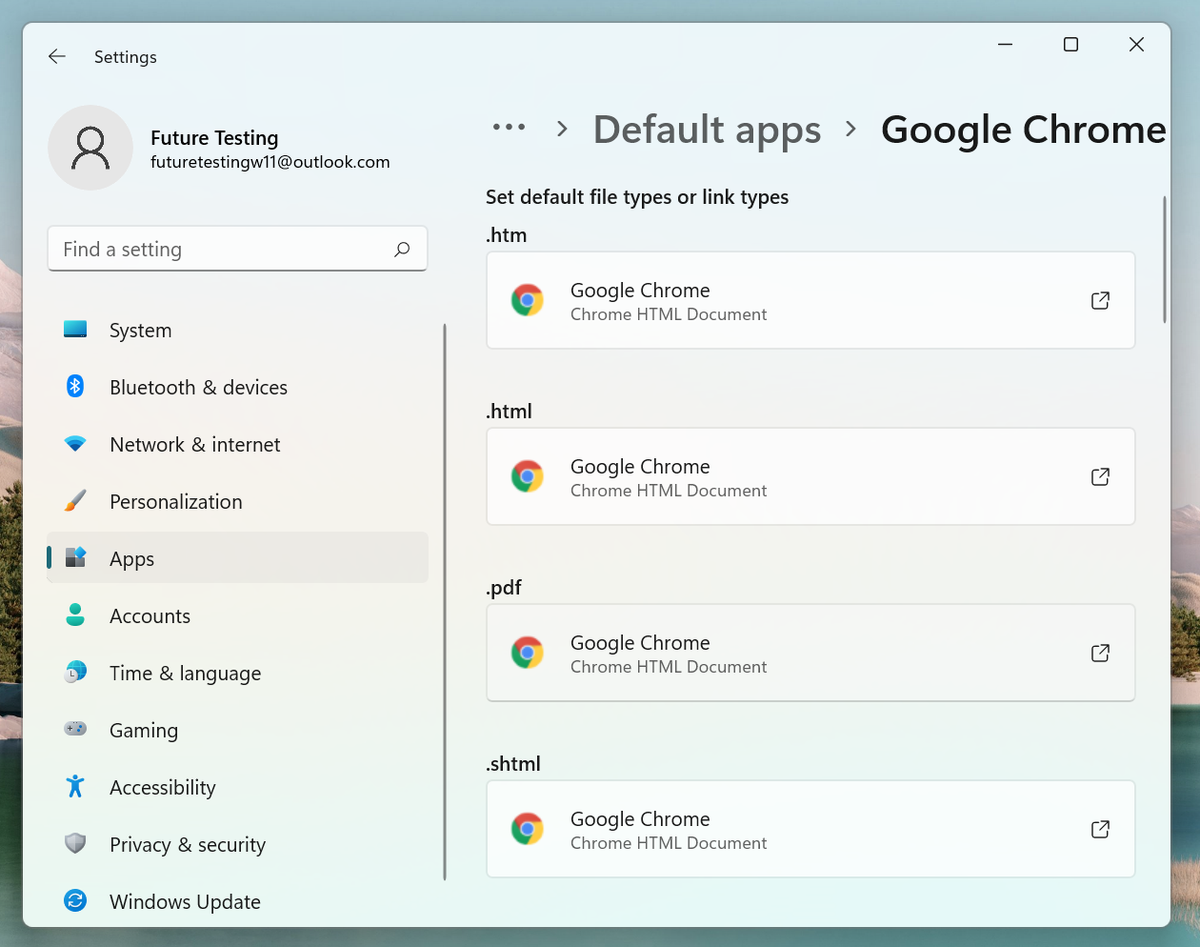Change the default app for .html files
This screenshot has width=1200, height=947.
click(810, 477)
